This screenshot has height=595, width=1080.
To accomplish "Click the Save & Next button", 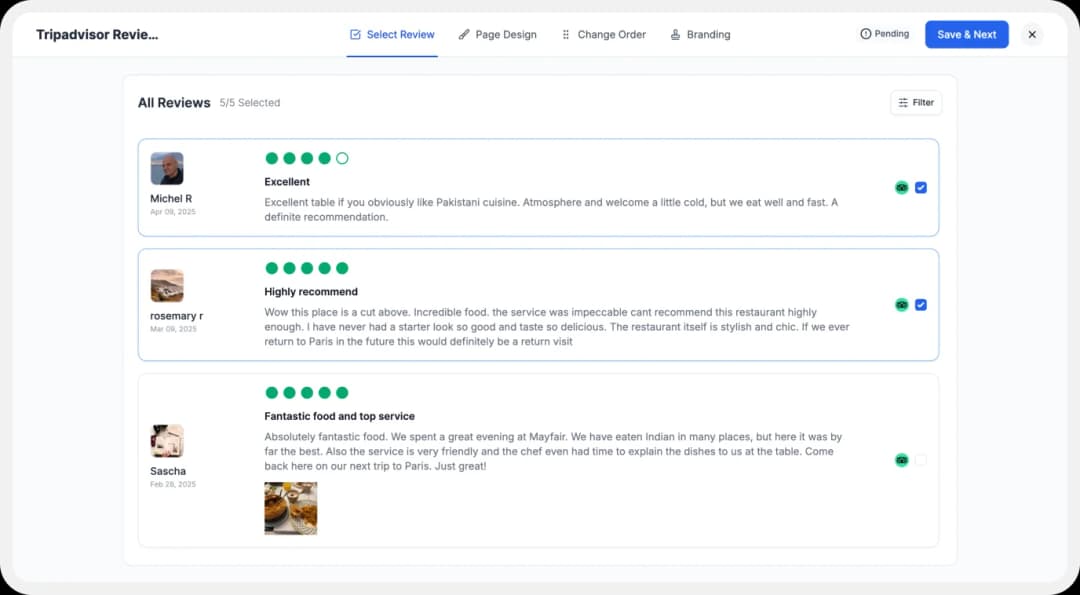I will [x=966, y=34].
